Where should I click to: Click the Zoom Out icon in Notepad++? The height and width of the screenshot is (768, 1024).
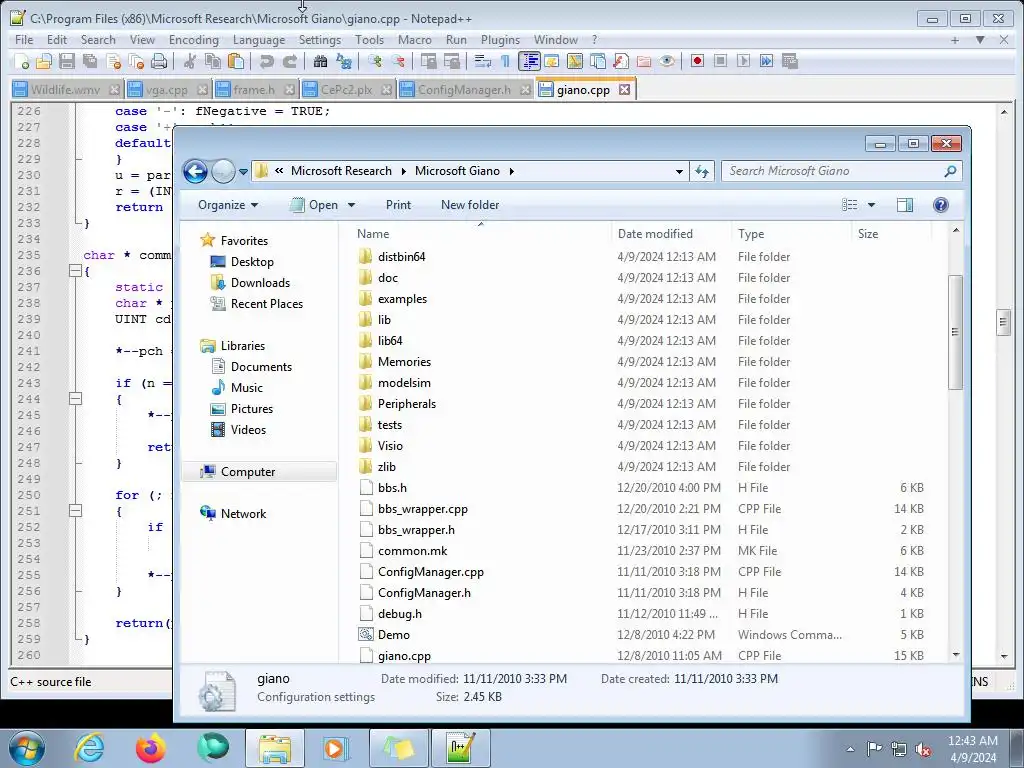pyautogui.click(x=398, y=61)
